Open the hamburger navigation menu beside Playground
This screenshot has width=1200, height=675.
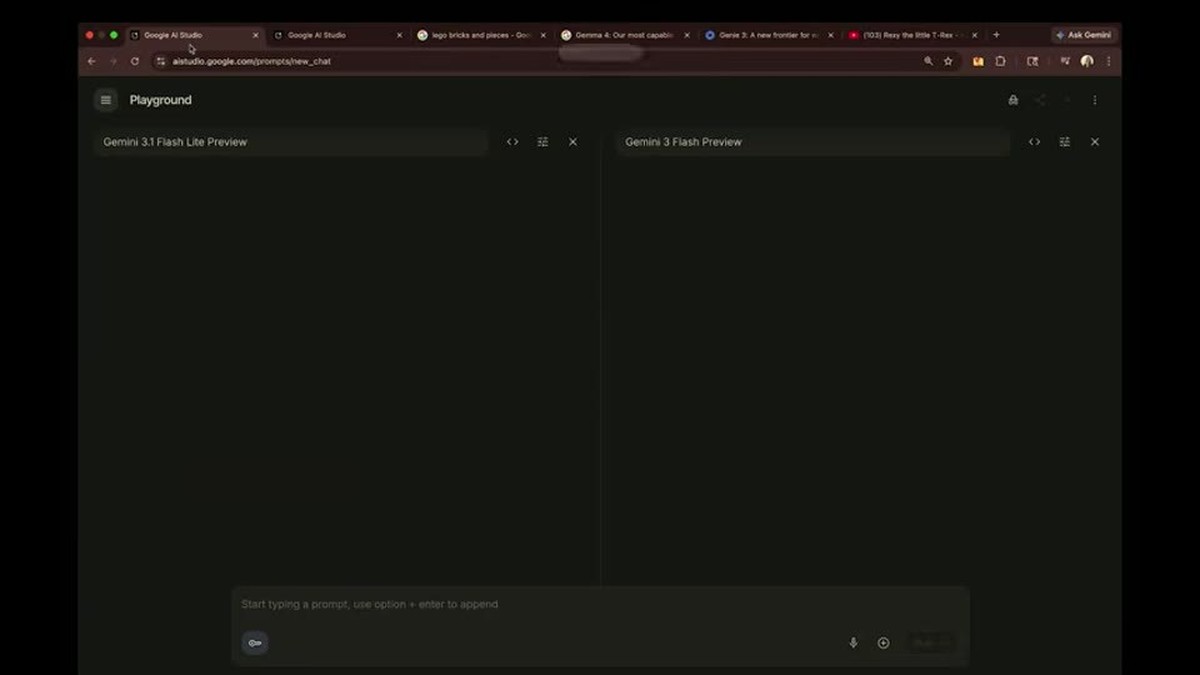[x=106, y=100]
